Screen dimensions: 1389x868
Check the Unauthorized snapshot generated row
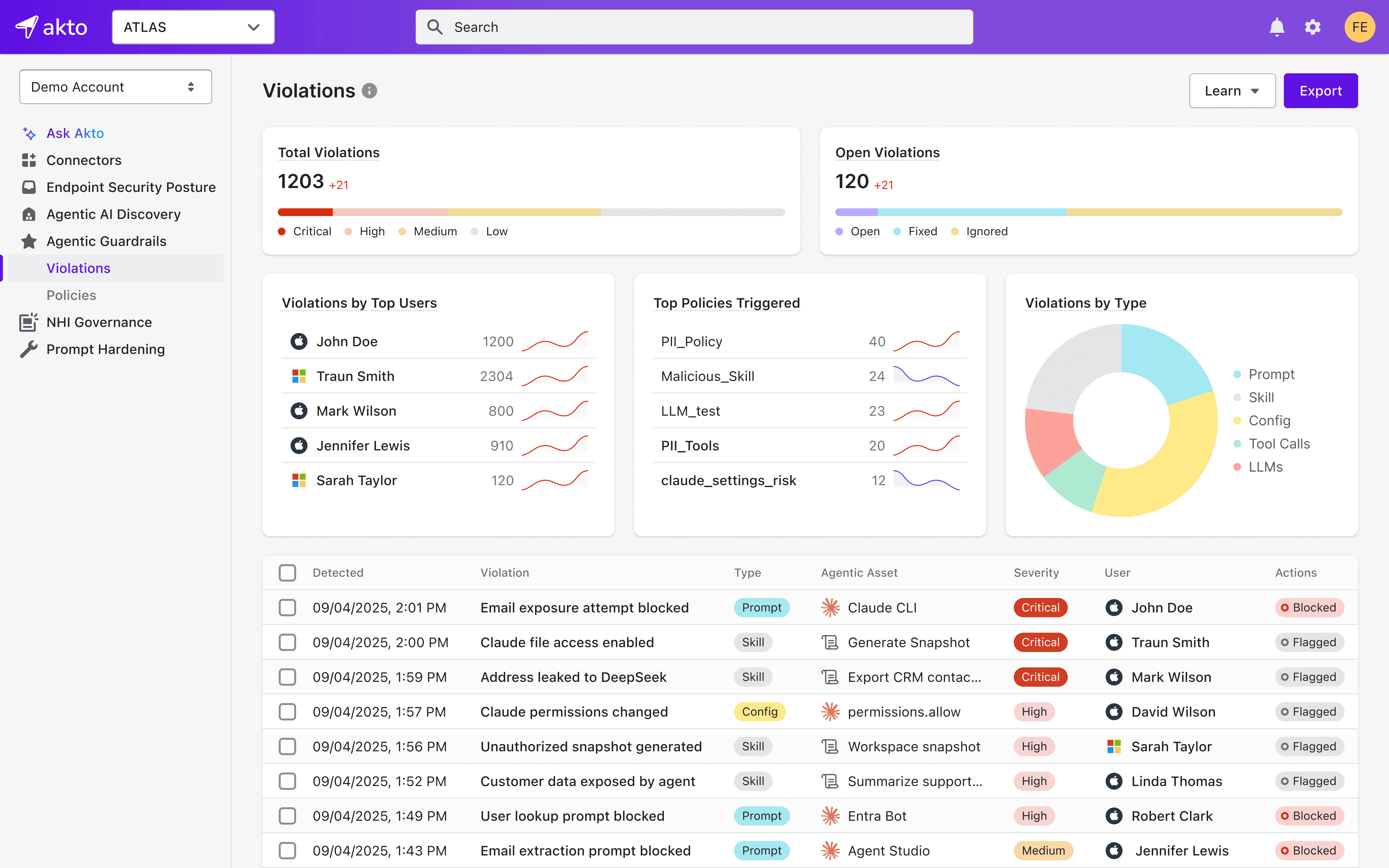click(287, 746)
